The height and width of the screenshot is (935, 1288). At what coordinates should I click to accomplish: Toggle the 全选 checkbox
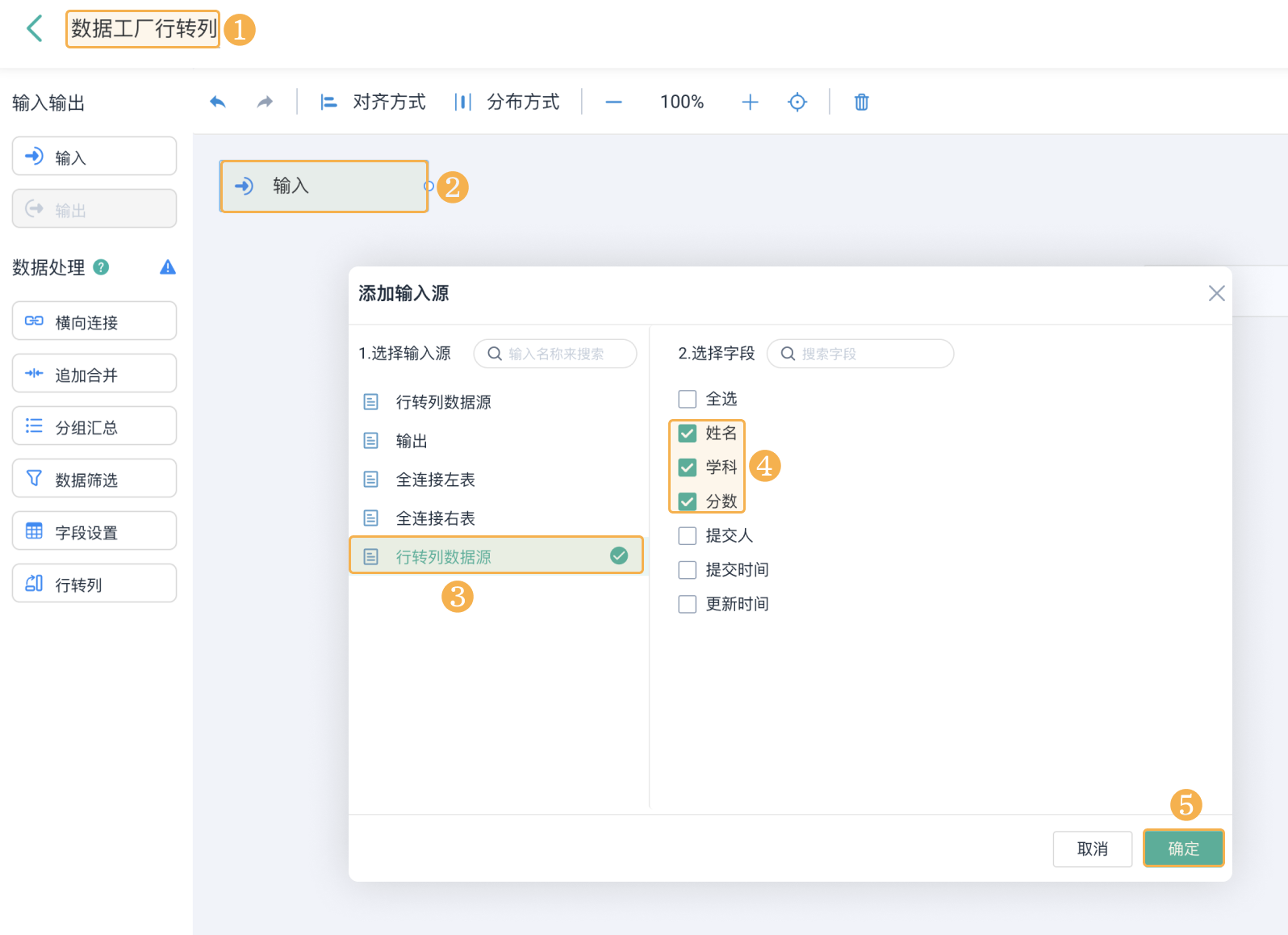coord(688,400)
